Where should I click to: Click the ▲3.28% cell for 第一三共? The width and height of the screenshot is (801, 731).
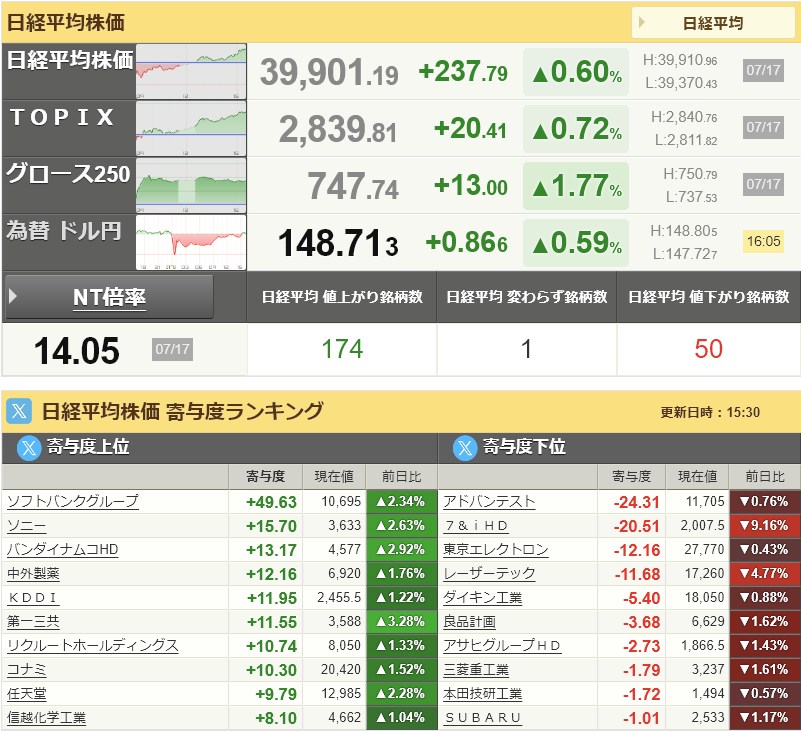pyautogui.click(x=402, y=621)
